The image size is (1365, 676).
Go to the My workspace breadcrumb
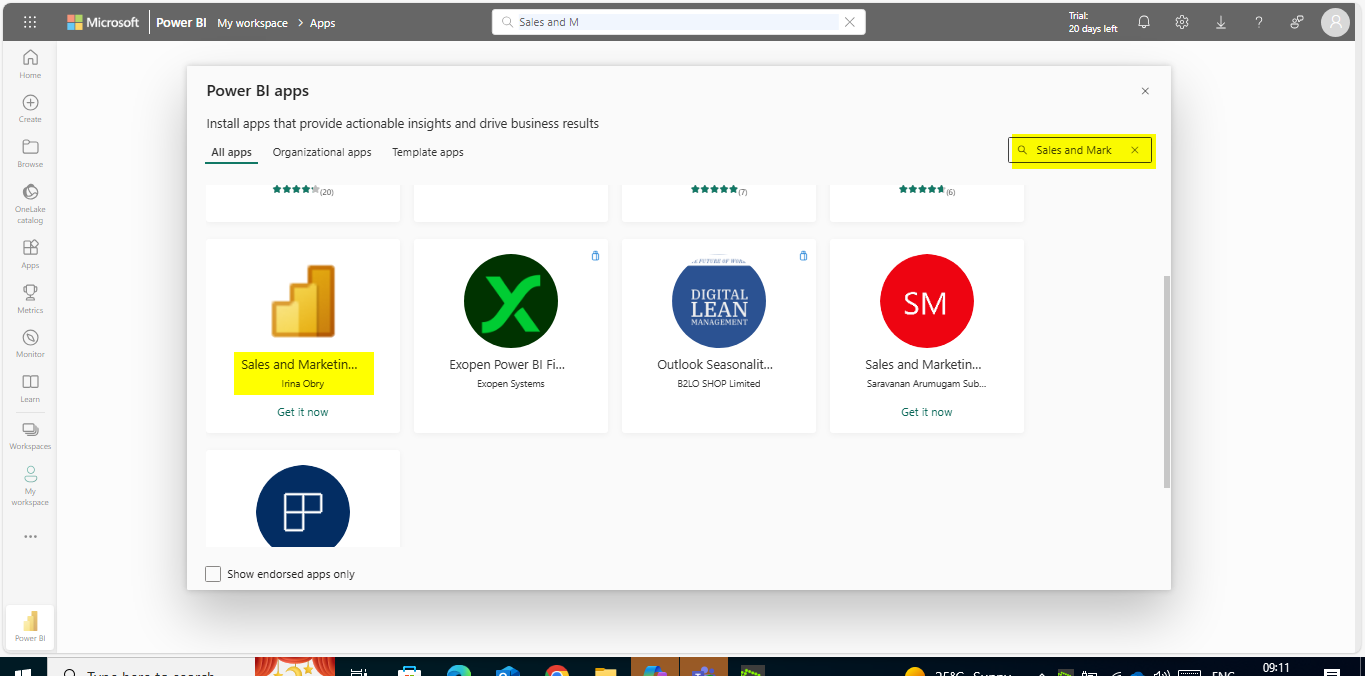(x=252, y=22)
